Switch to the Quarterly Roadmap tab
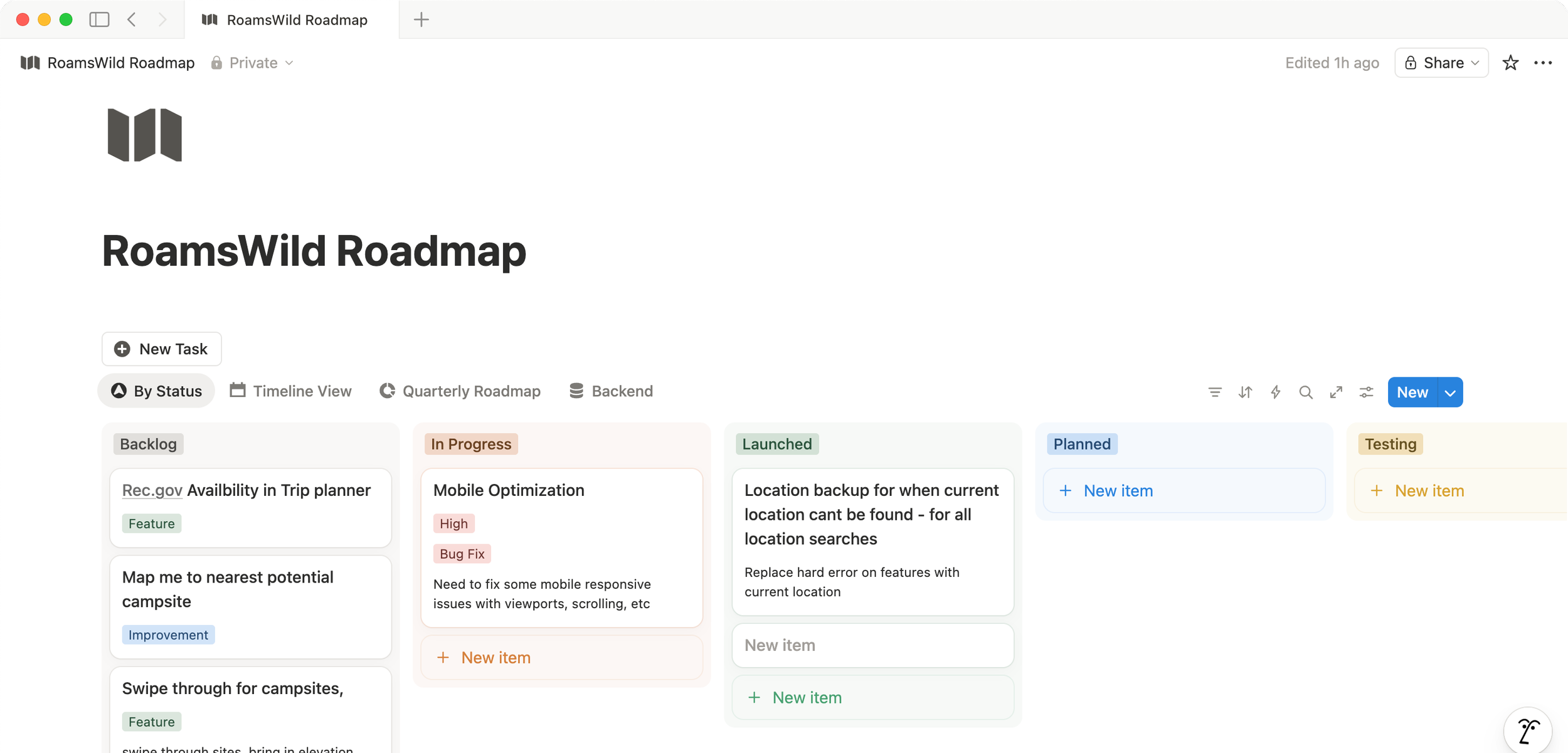Viewport: 1568px width, 753px height. 460,391
